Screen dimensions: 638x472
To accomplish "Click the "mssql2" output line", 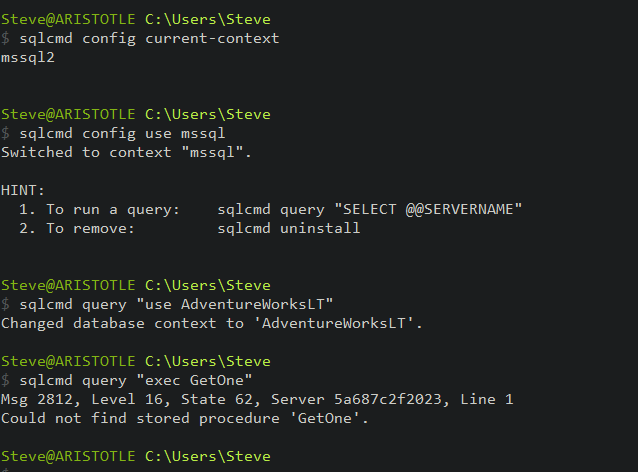I will [28, 57].
